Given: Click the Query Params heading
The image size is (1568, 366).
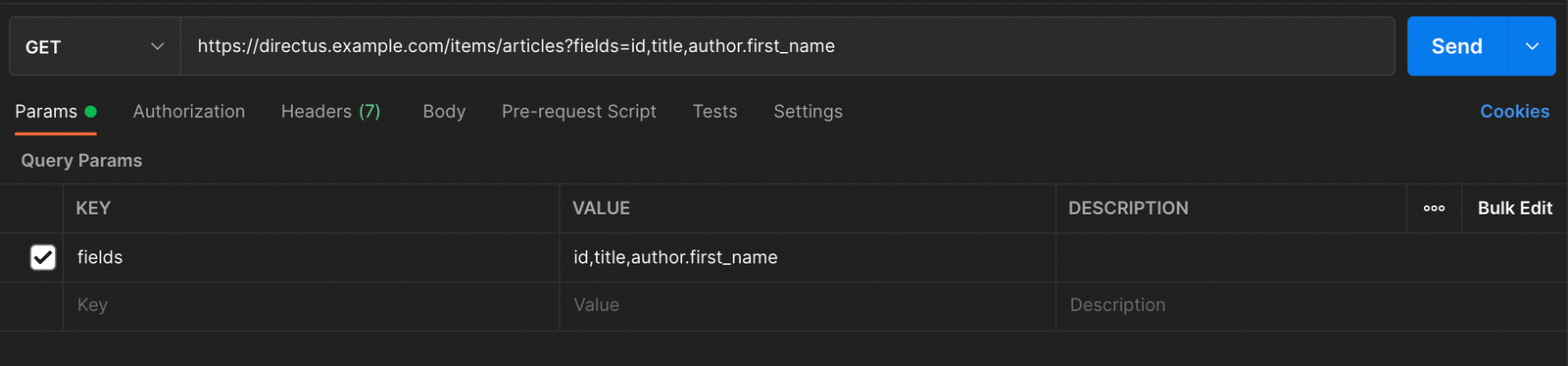Looking at the screenshot, I should click(81, 161).
